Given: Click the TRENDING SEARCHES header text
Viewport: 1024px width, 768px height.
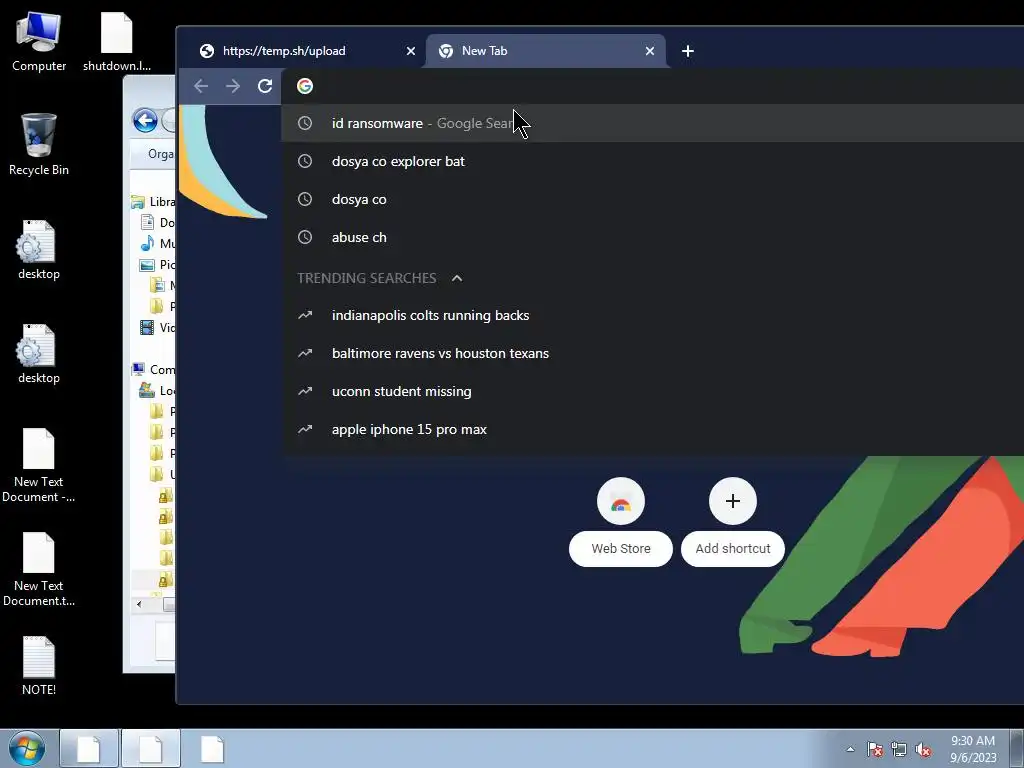Looking at the screenshot, I should click(366, 278).
